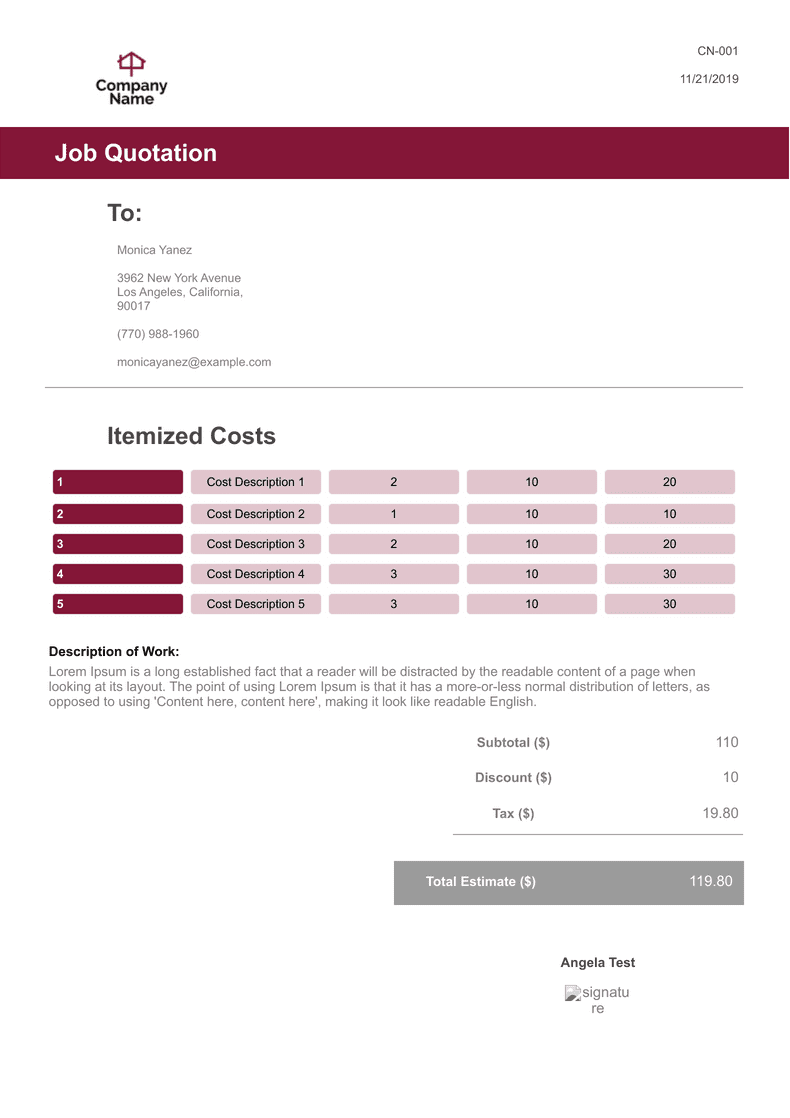Viewport: 790px width, 1118px height.
Task: Click the 3962 New York Avenue address
Action: pos(179,278)
